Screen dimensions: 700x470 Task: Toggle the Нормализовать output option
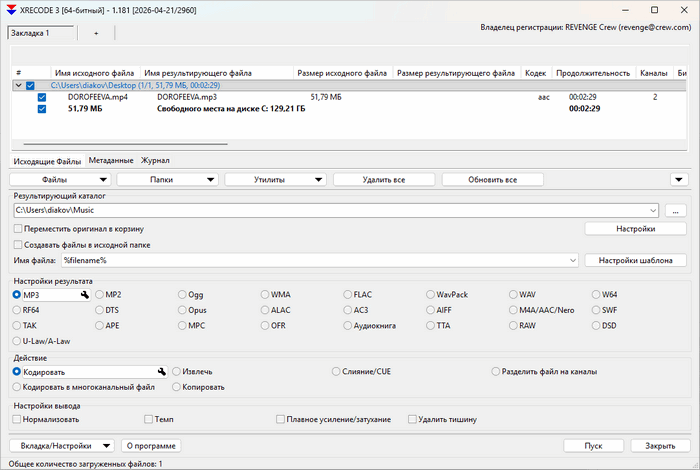[18, 419]
